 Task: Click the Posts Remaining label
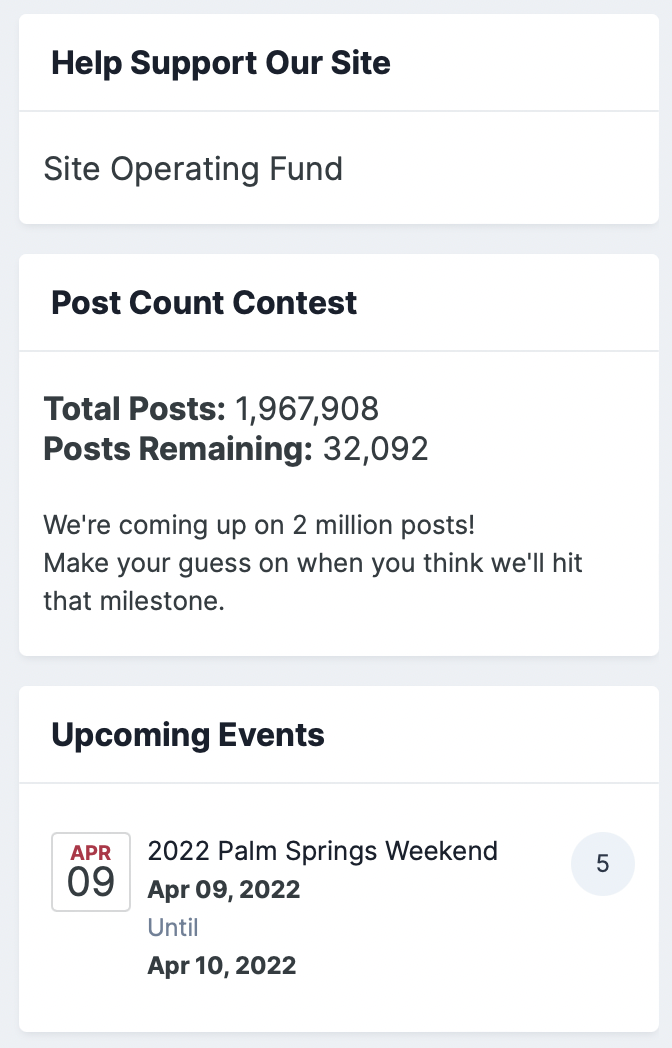179,449
